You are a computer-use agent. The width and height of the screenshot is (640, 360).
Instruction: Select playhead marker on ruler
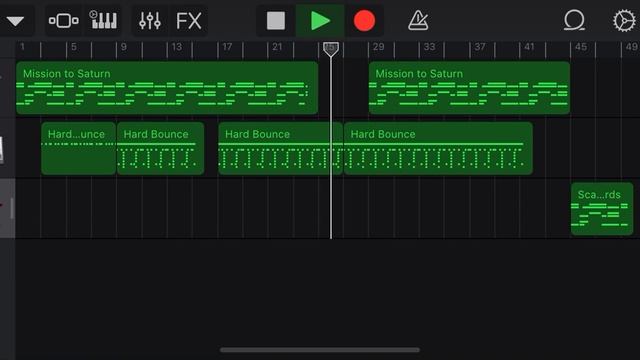point(331,49)
